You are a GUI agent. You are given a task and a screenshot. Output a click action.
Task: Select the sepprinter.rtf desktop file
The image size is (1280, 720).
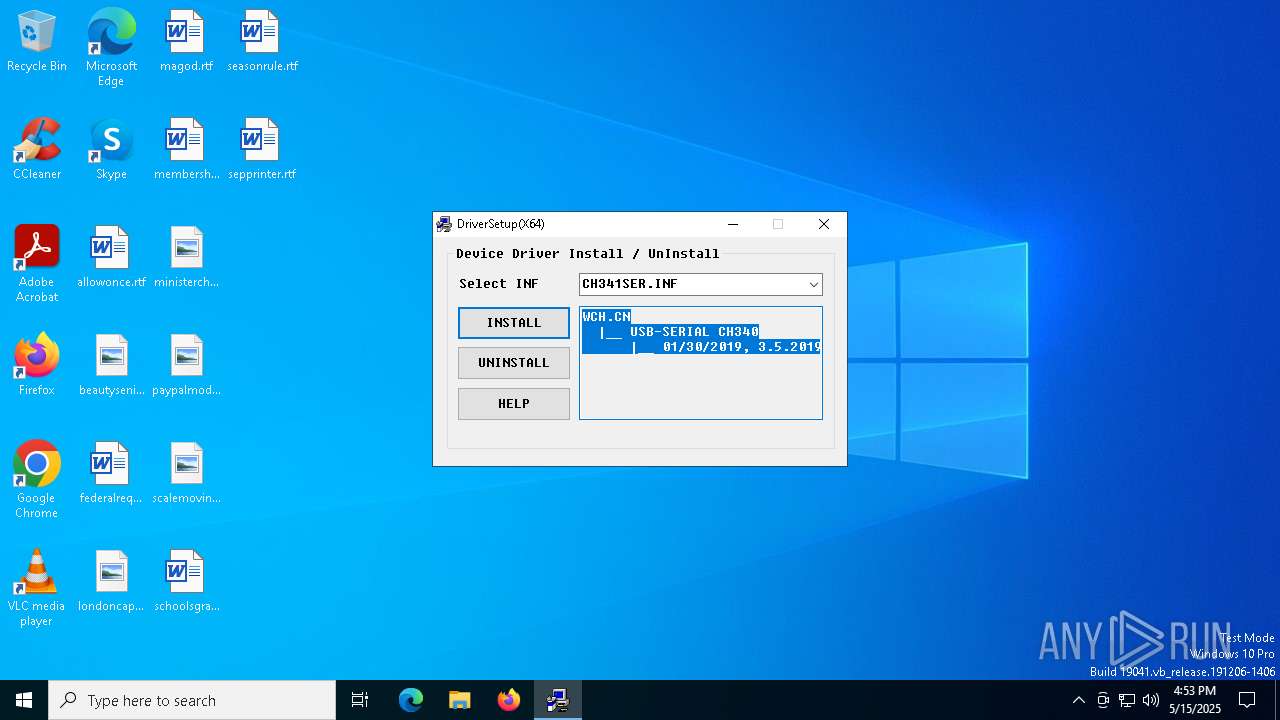tap(262, 150)
